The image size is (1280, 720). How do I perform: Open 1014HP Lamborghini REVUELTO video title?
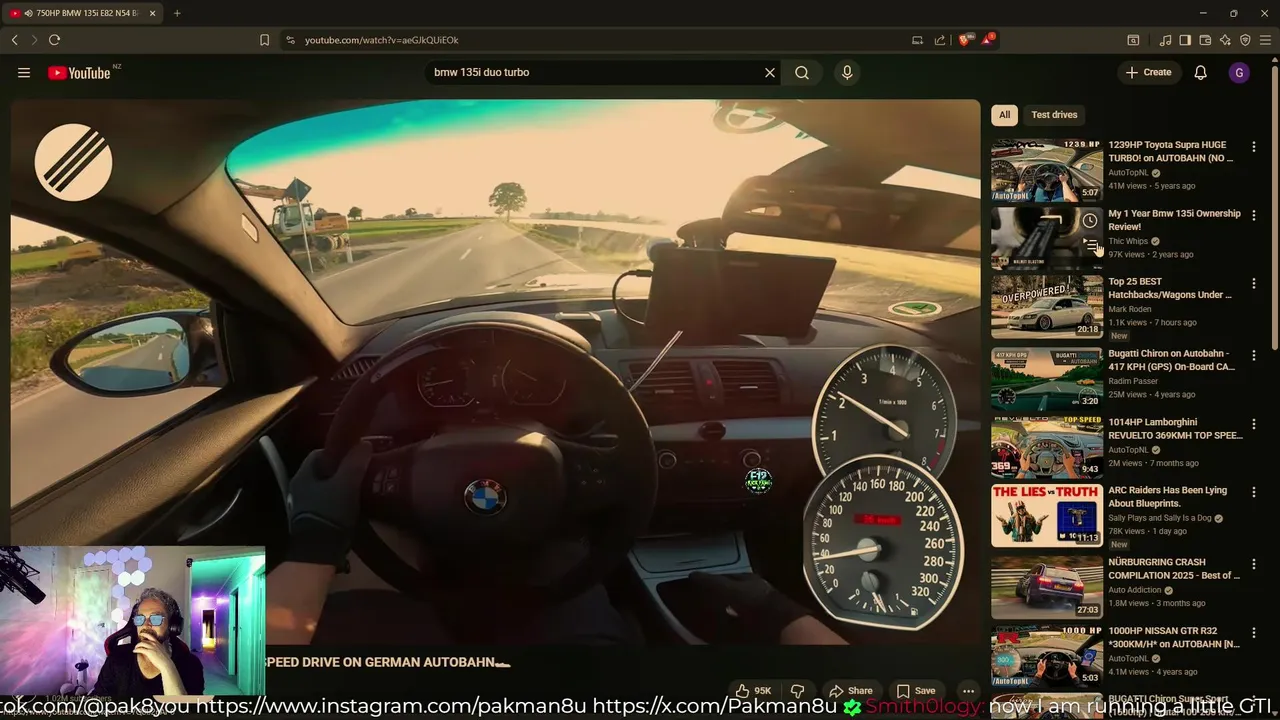(x=1175, y=428)
